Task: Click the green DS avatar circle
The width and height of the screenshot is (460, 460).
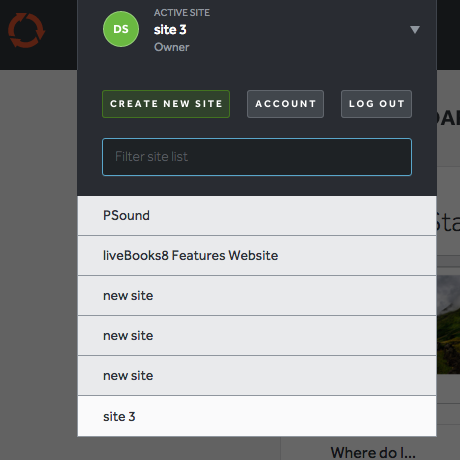Action: point(121,29)
